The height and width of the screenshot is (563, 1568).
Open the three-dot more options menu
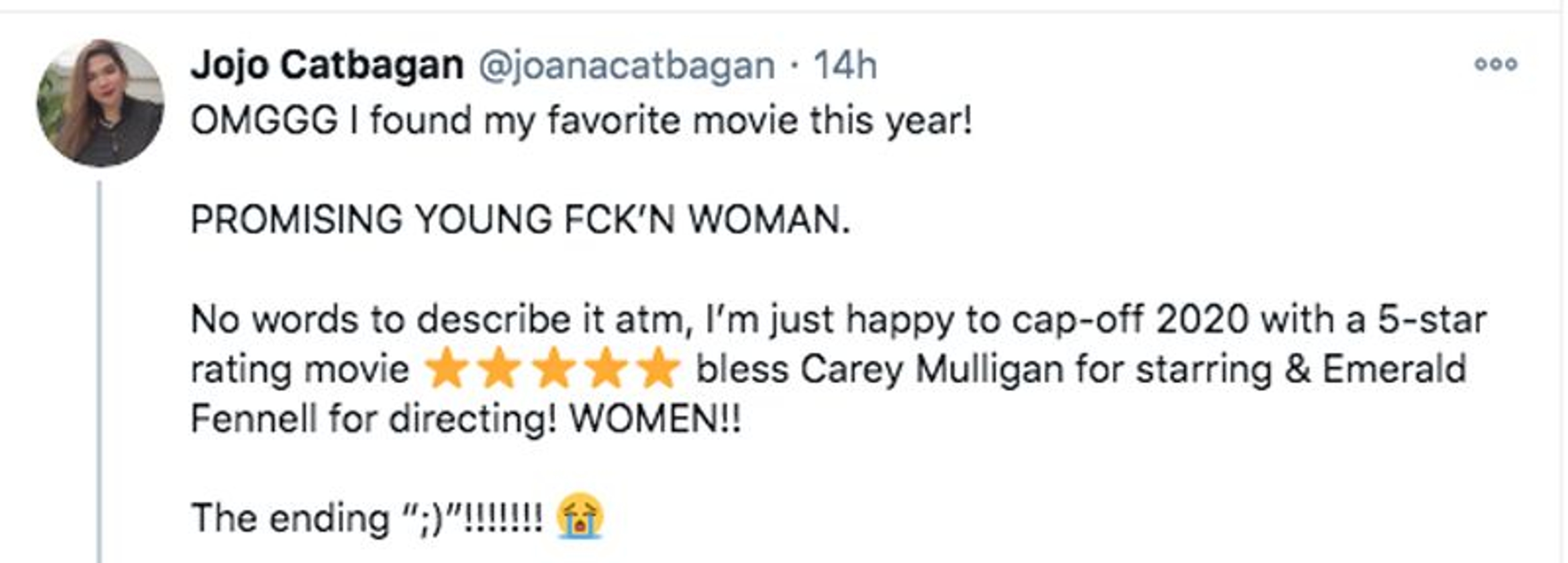pos(1495,64)
